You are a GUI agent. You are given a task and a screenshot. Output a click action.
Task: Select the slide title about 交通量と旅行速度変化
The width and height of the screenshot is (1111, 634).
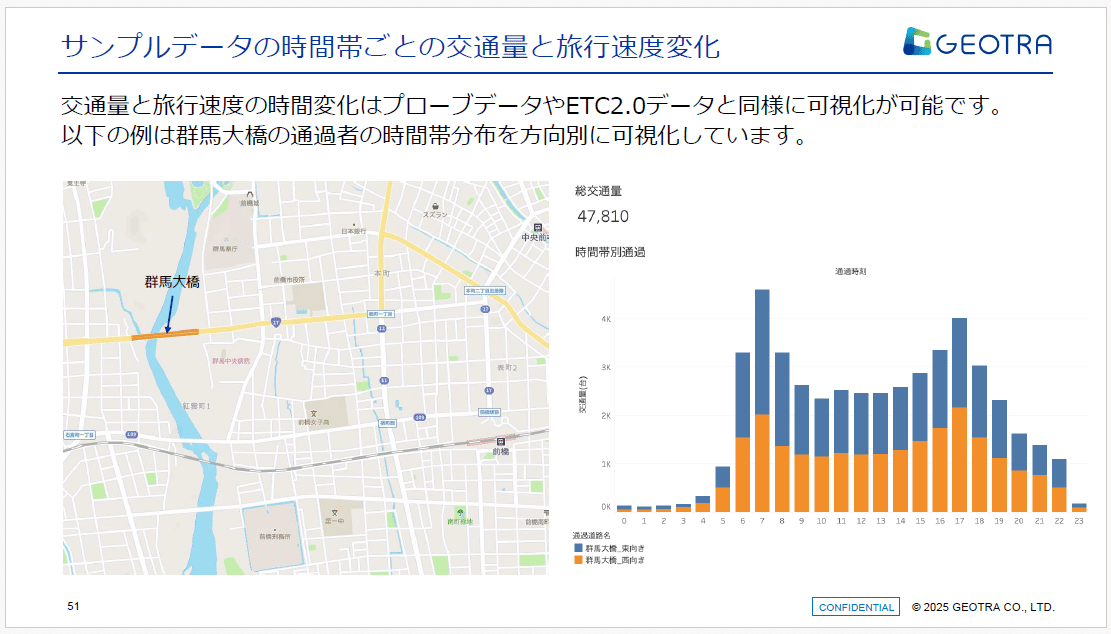tap(391, 43)
